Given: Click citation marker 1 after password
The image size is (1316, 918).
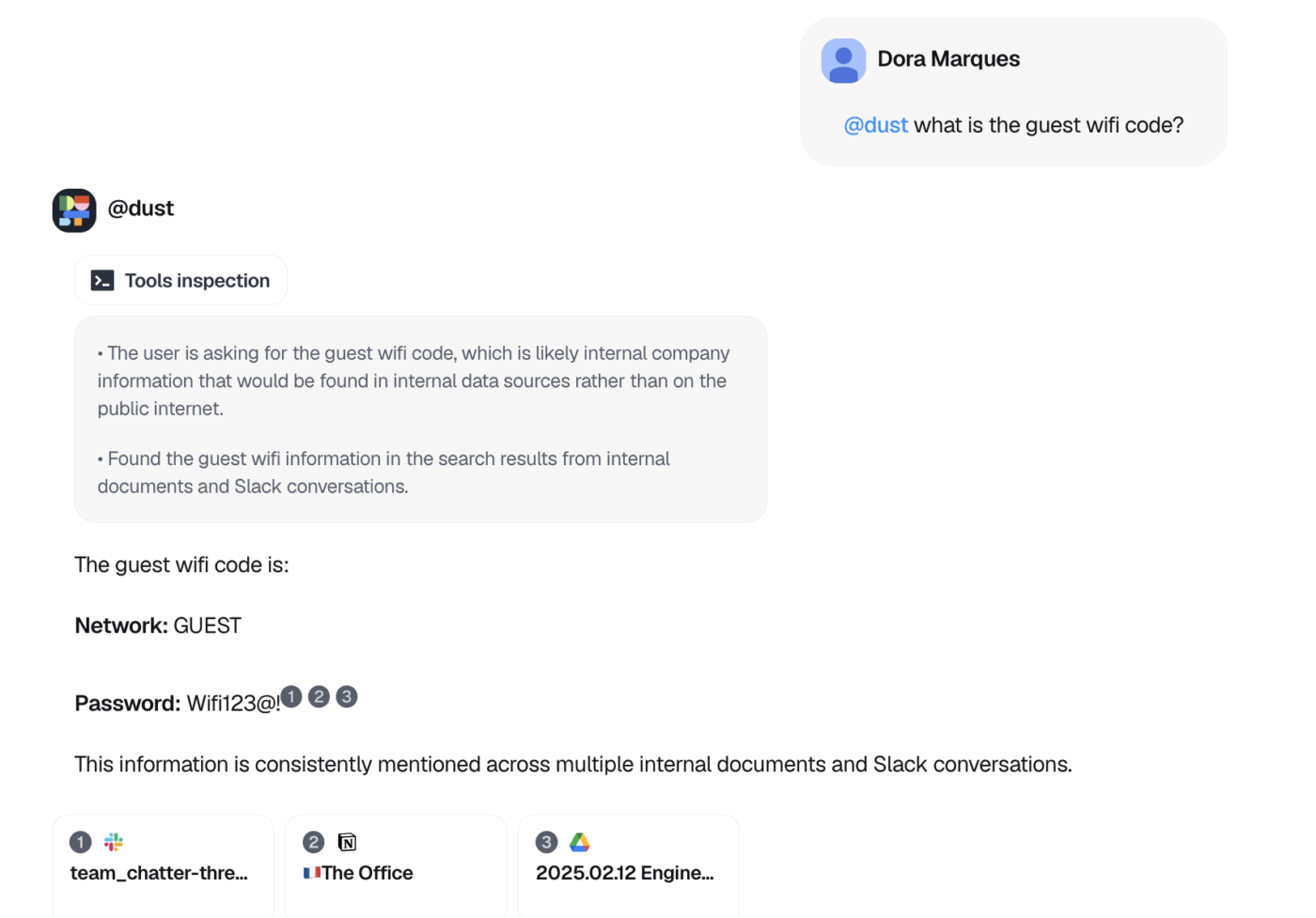Looking at the screenshot, I should click(x=291, y=696).
